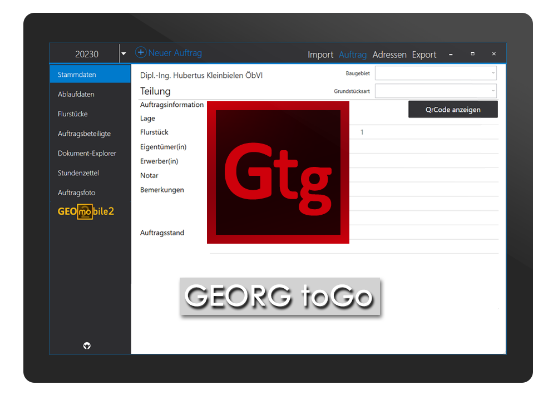The height and width of the screenshot is (400, 556).
Task: Minimize the application window
Action: (x=451, y=54)
